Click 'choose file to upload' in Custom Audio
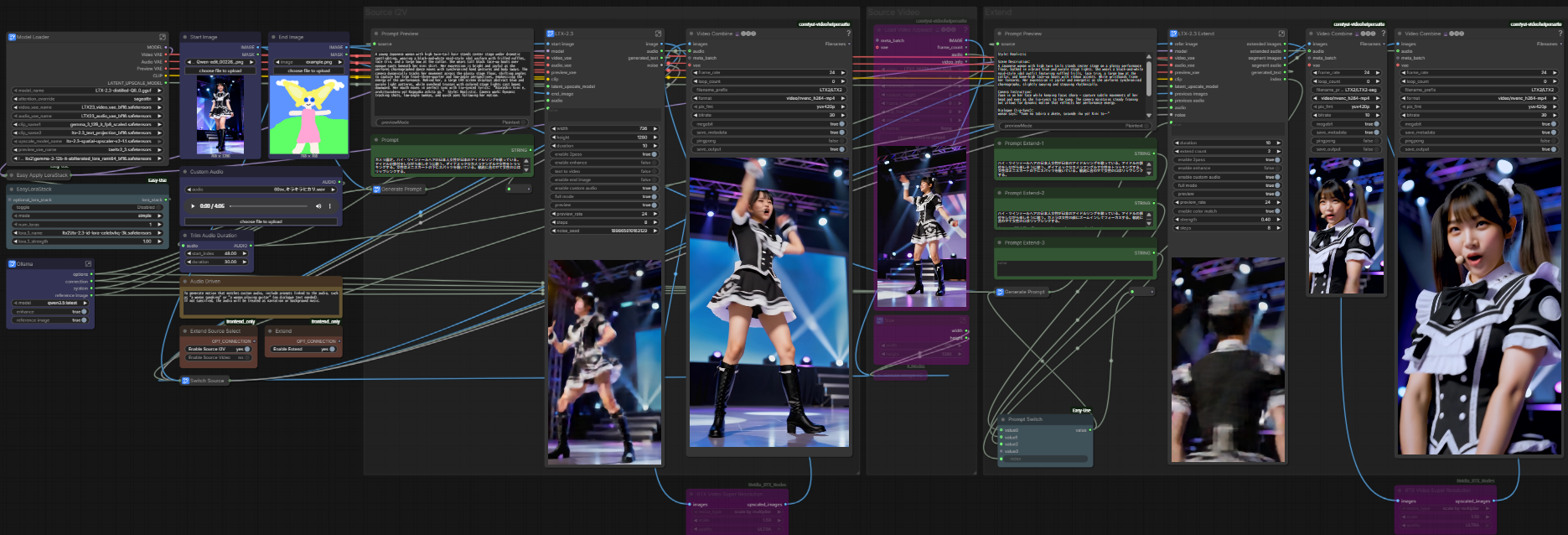This screenshot has height=535, width=1568. click(261, 221)
